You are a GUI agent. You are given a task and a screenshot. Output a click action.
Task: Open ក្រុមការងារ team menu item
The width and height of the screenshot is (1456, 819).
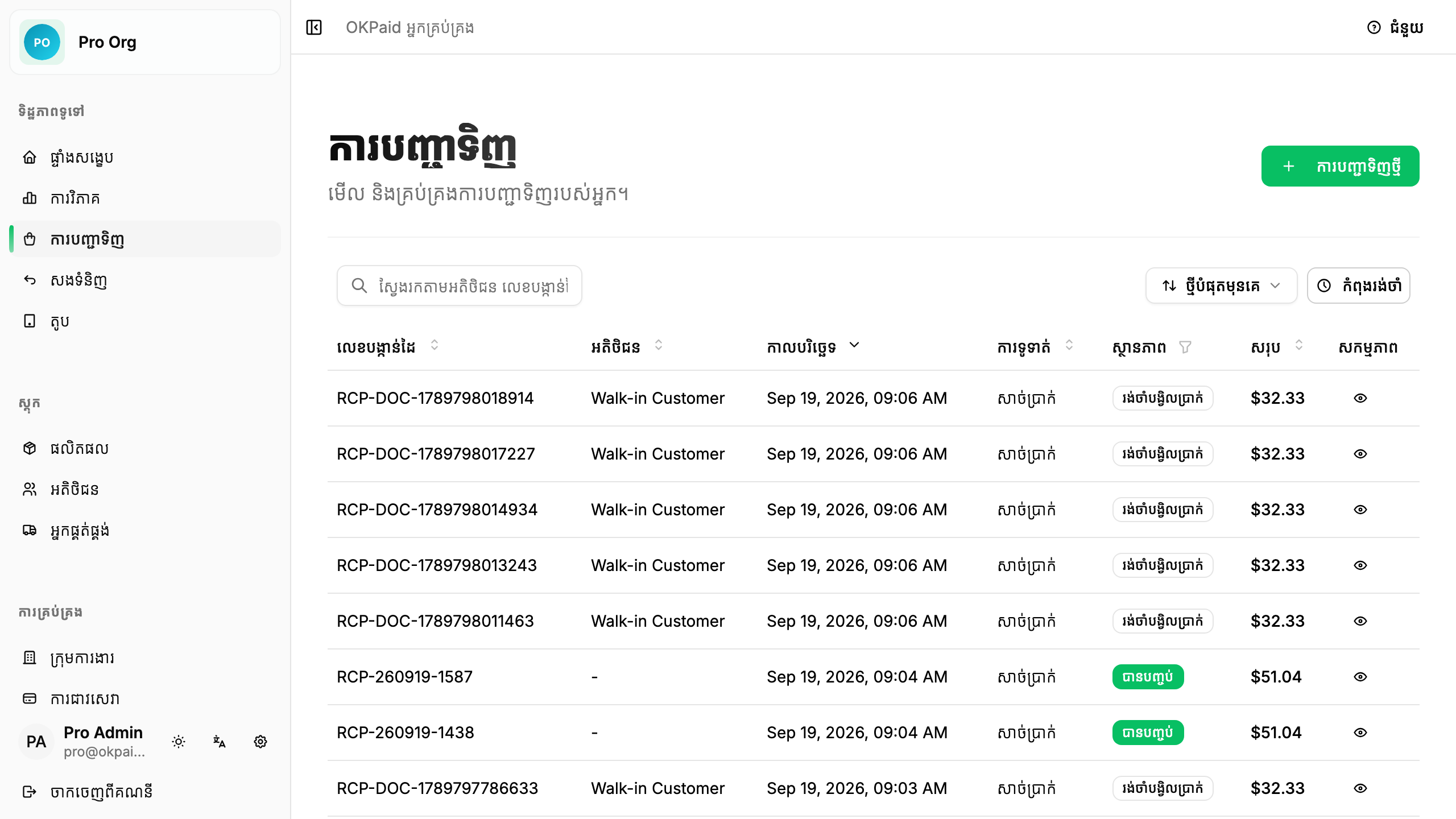(146, 657)
